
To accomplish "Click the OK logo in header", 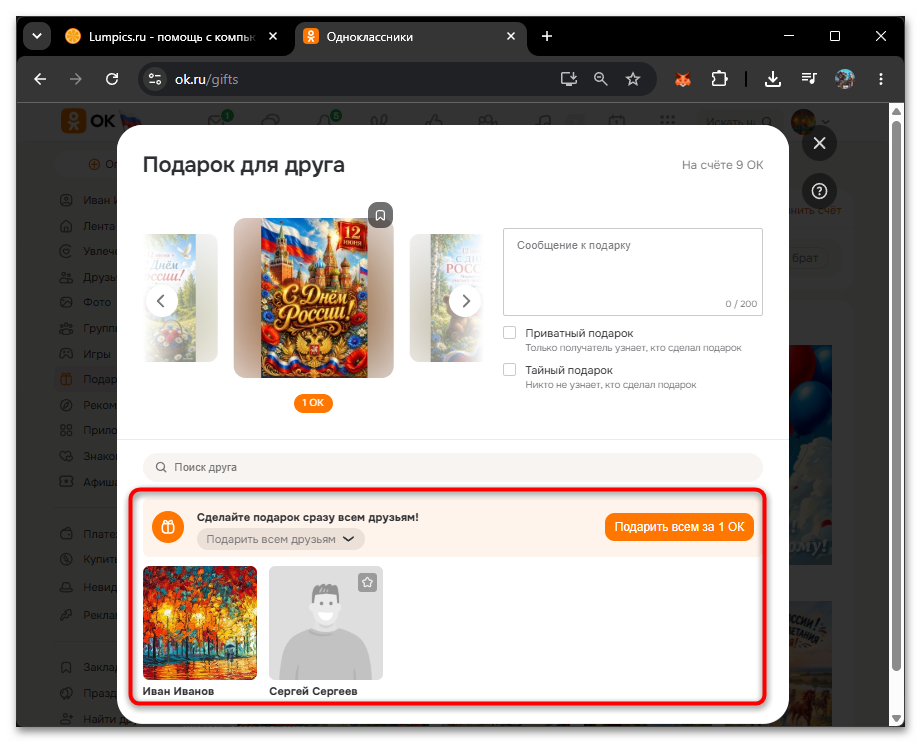I will (x=89, y=121).
